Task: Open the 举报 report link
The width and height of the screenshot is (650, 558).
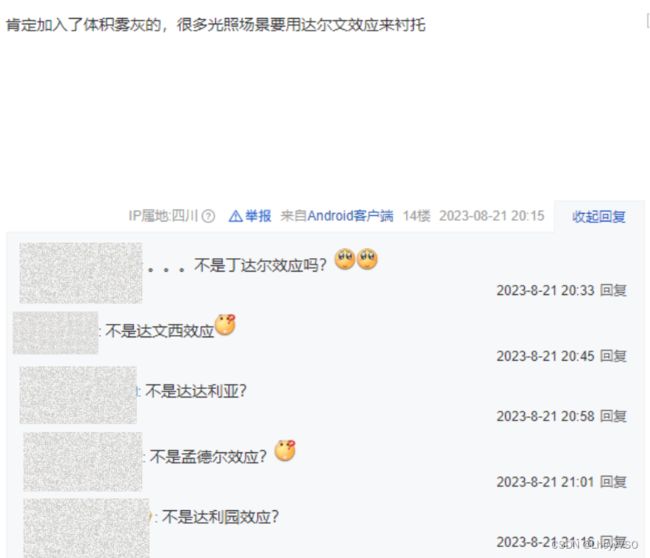Action: (258, 216)
